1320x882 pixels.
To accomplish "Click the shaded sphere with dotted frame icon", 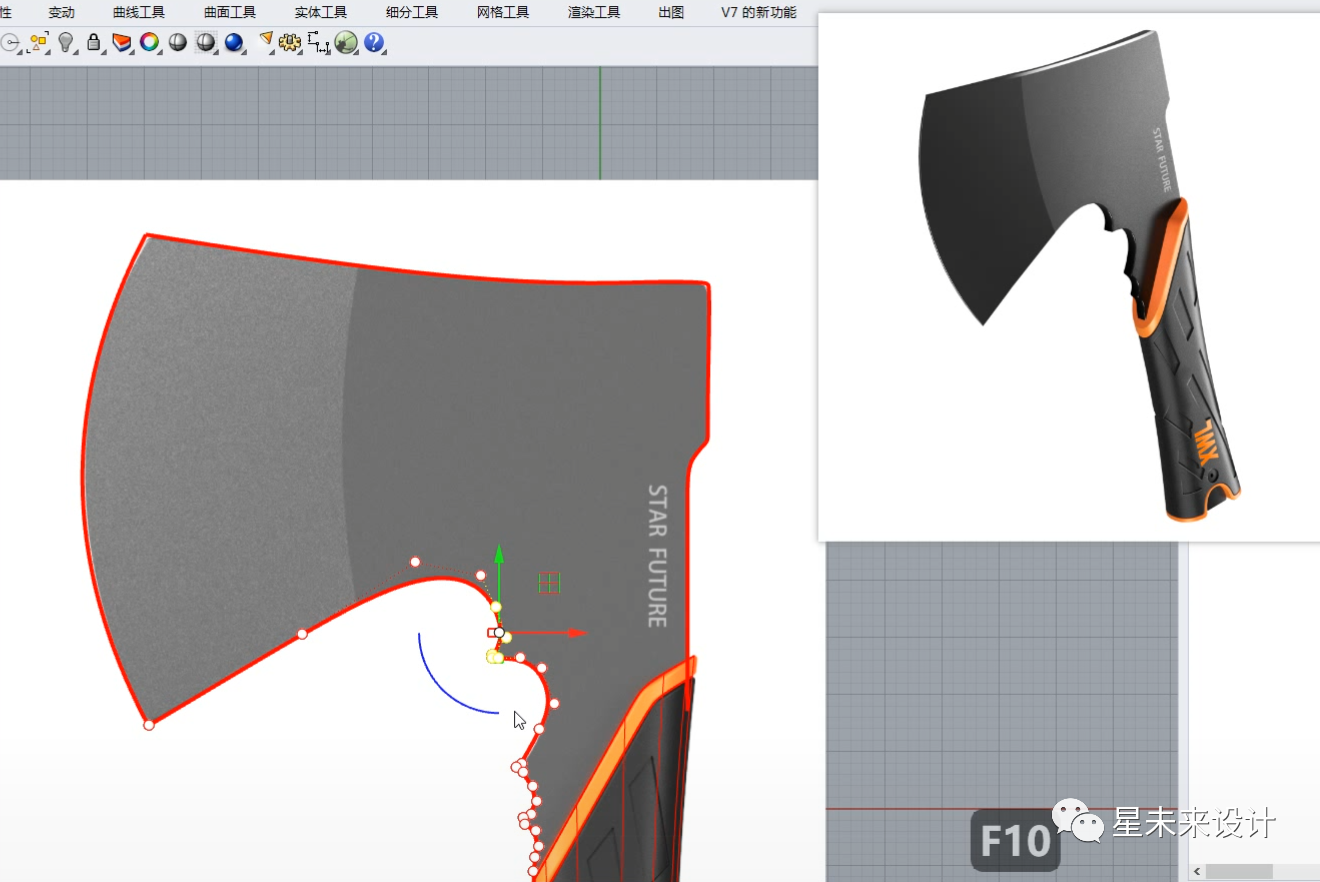I will coord(206,42).
